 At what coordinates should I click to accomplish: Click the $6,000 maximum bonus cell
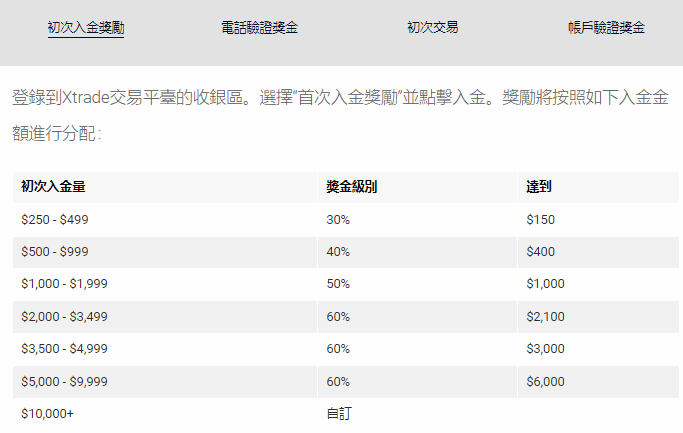pyautogui.click(x=598, y=382)
